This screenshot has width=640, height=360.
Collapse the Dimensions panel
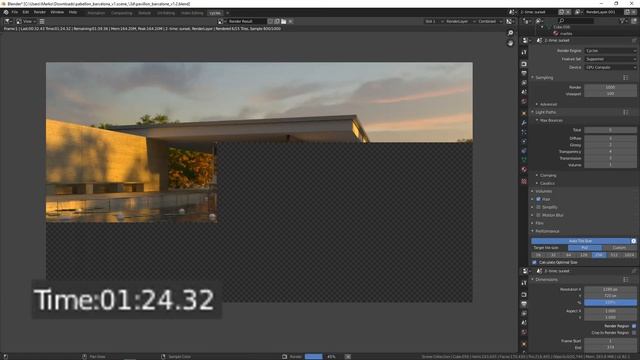coord(546,280)
